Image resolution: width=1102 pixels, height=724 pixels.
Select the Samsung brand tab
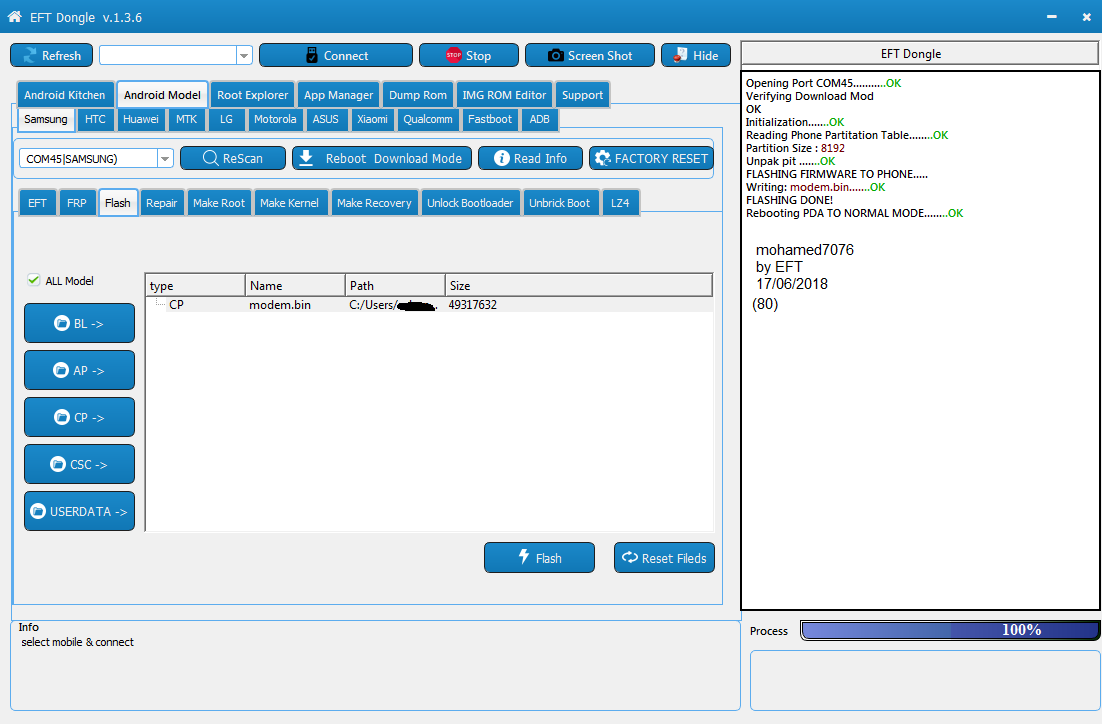coord(46,119)
